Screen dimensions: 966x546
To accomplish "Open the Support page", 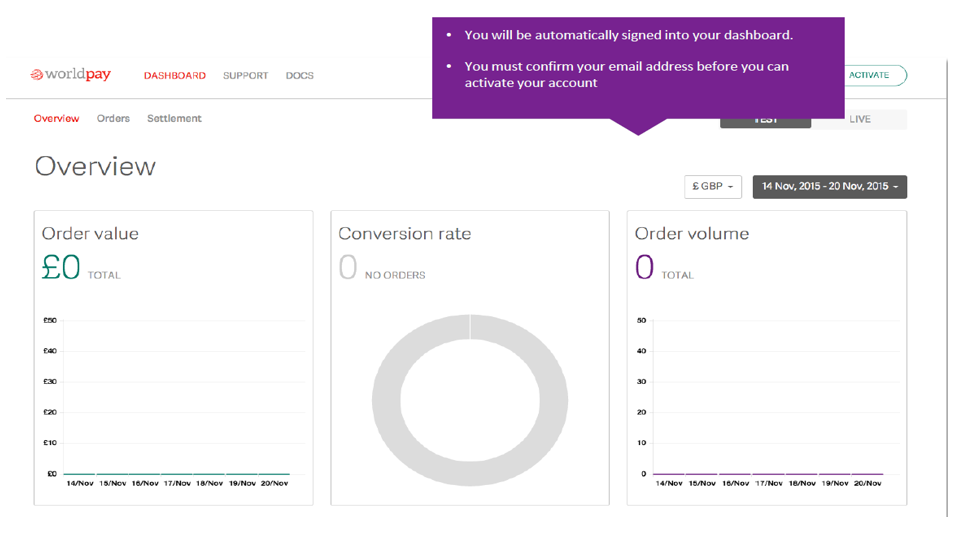I will [245, 75].
